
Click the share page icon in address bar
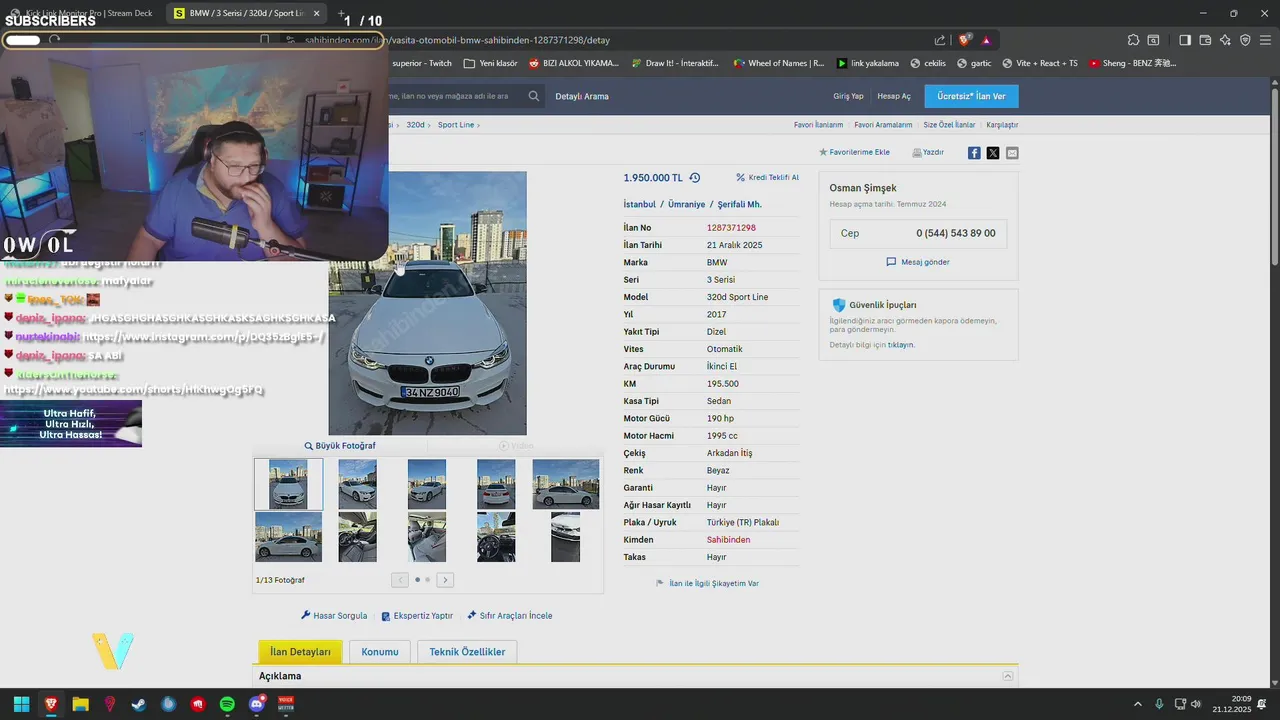click(x=940, y=40)
